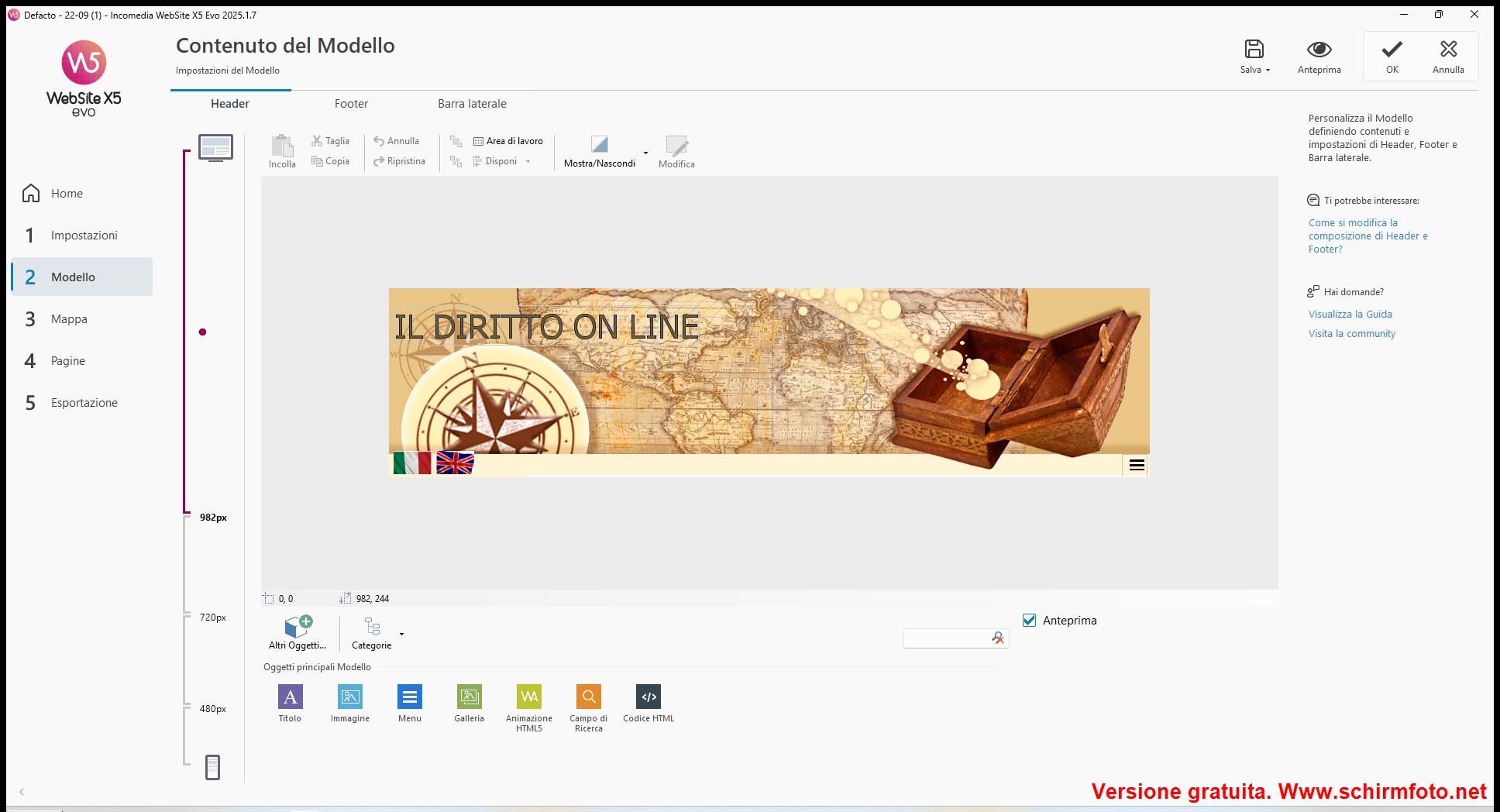The image size is (1500, 812).
Task: Switch to the Footer tab
Action: click(351, 104)
